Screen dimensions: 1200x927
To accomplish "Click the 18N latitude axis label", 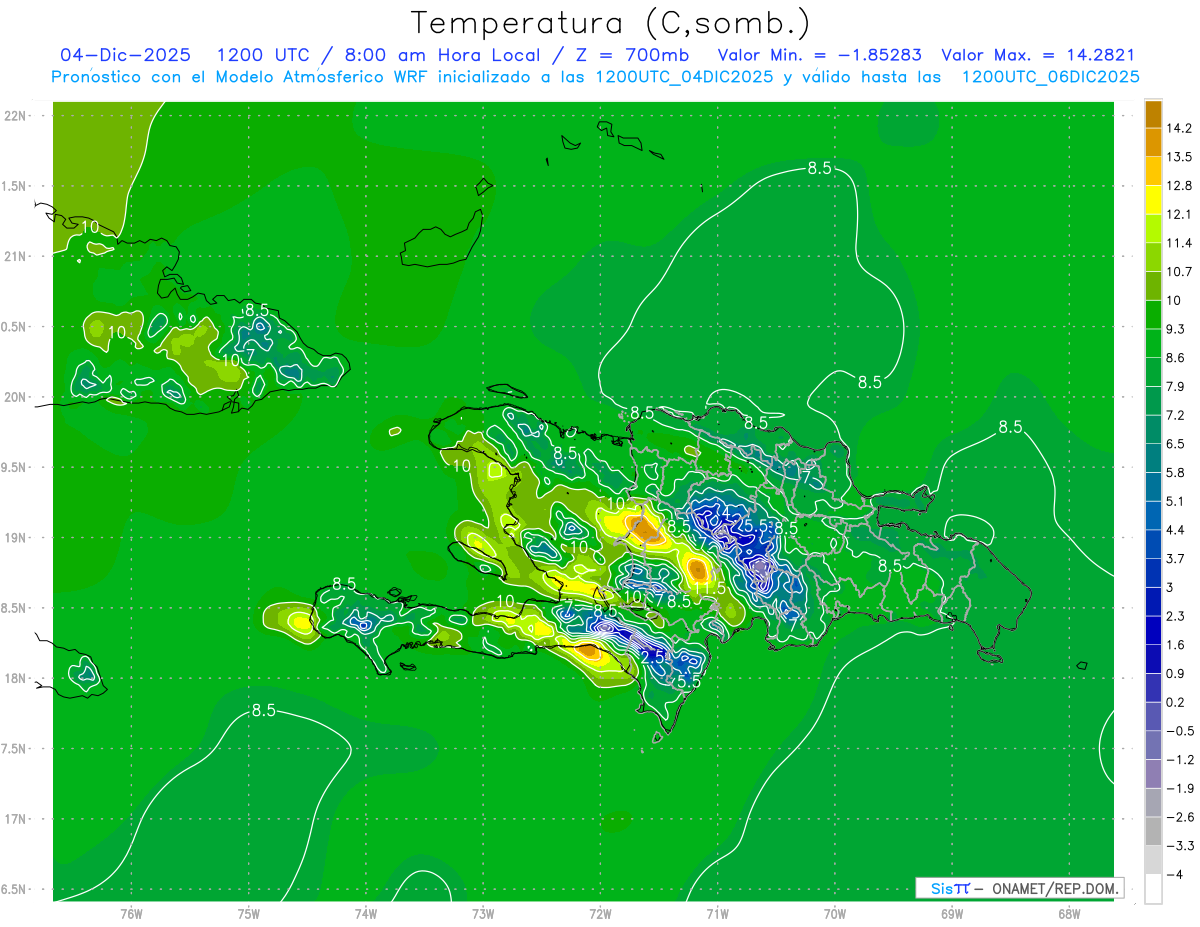I will pyautogui.click(x=16, y=678).
